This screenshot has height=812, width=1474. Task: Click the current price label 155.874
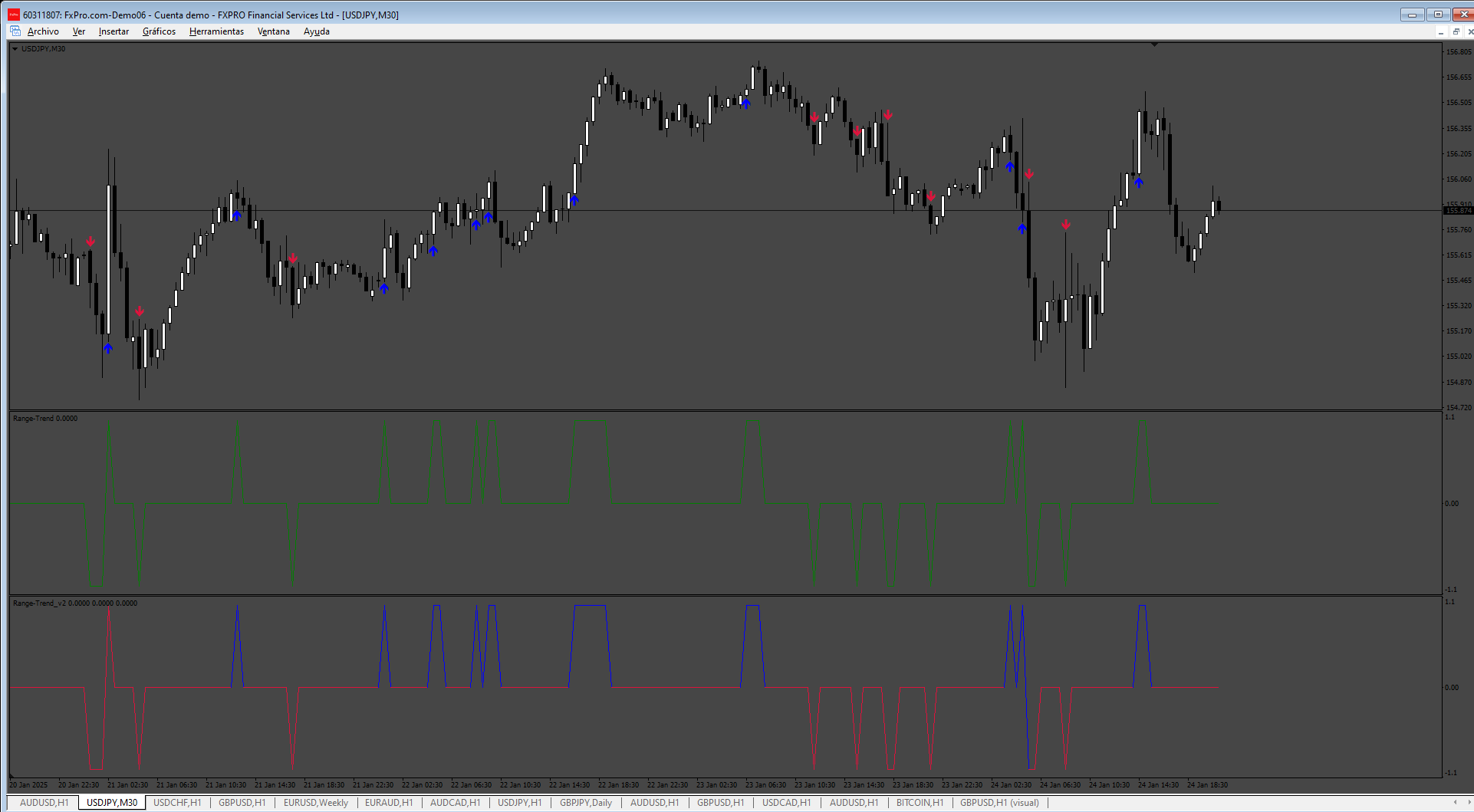[1458, 211]
